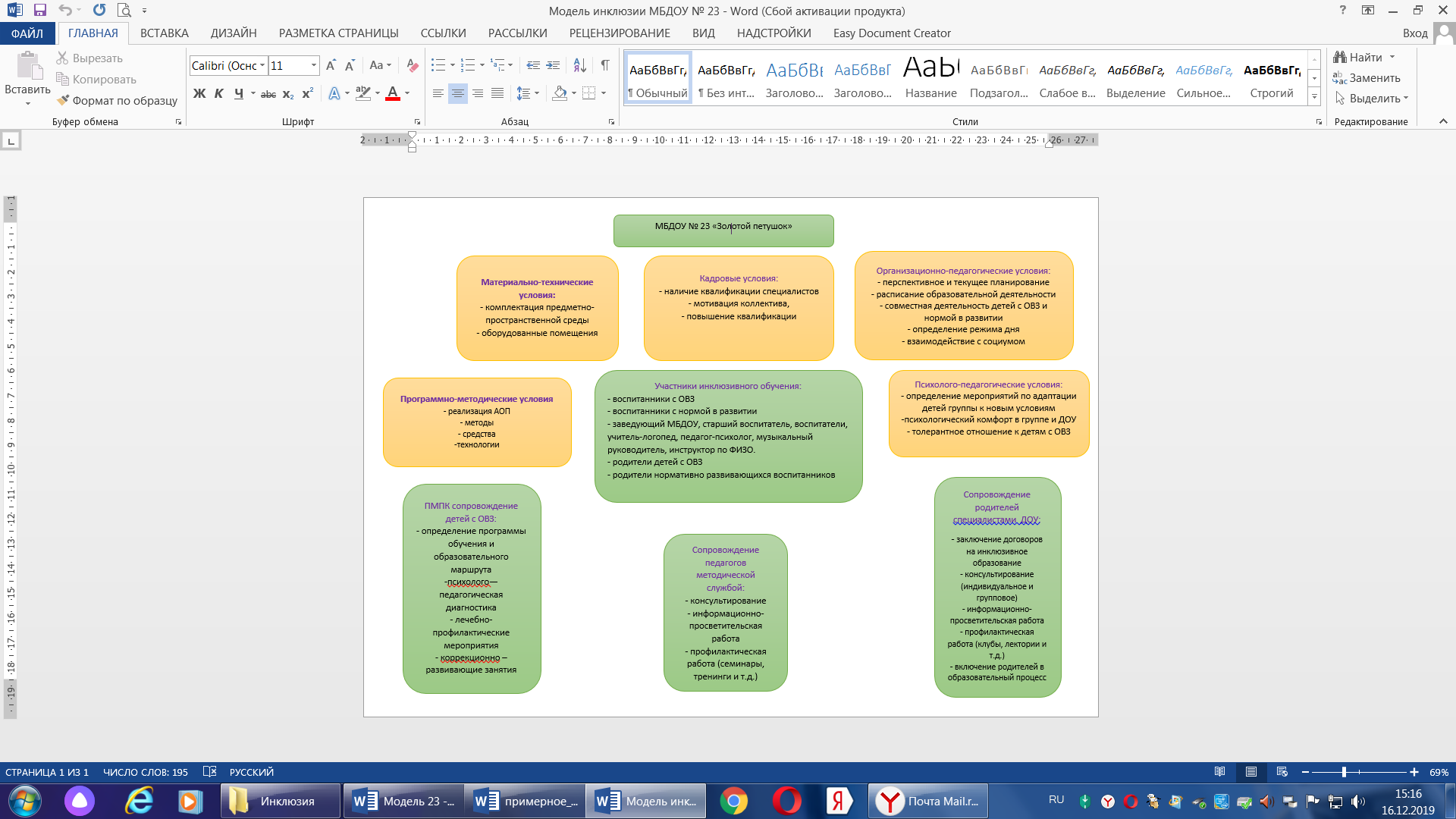This screenshot has width=1456, height=819.
Task: Switch to the РЕЦЕНЗИРОВАНИЕ tab
Action: tap(619, 33)
